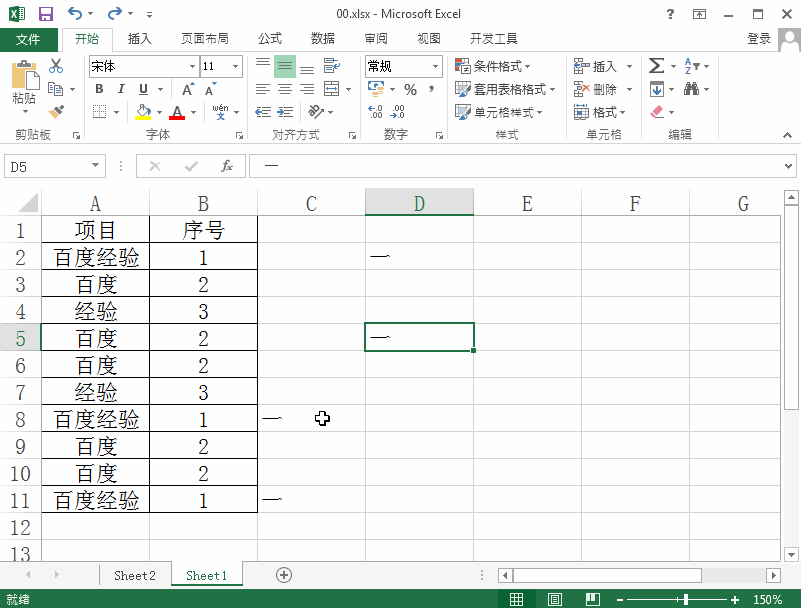Toggle italic formatting with the I icon
This screenshot has width=801, height=608.
pos(120,88)
